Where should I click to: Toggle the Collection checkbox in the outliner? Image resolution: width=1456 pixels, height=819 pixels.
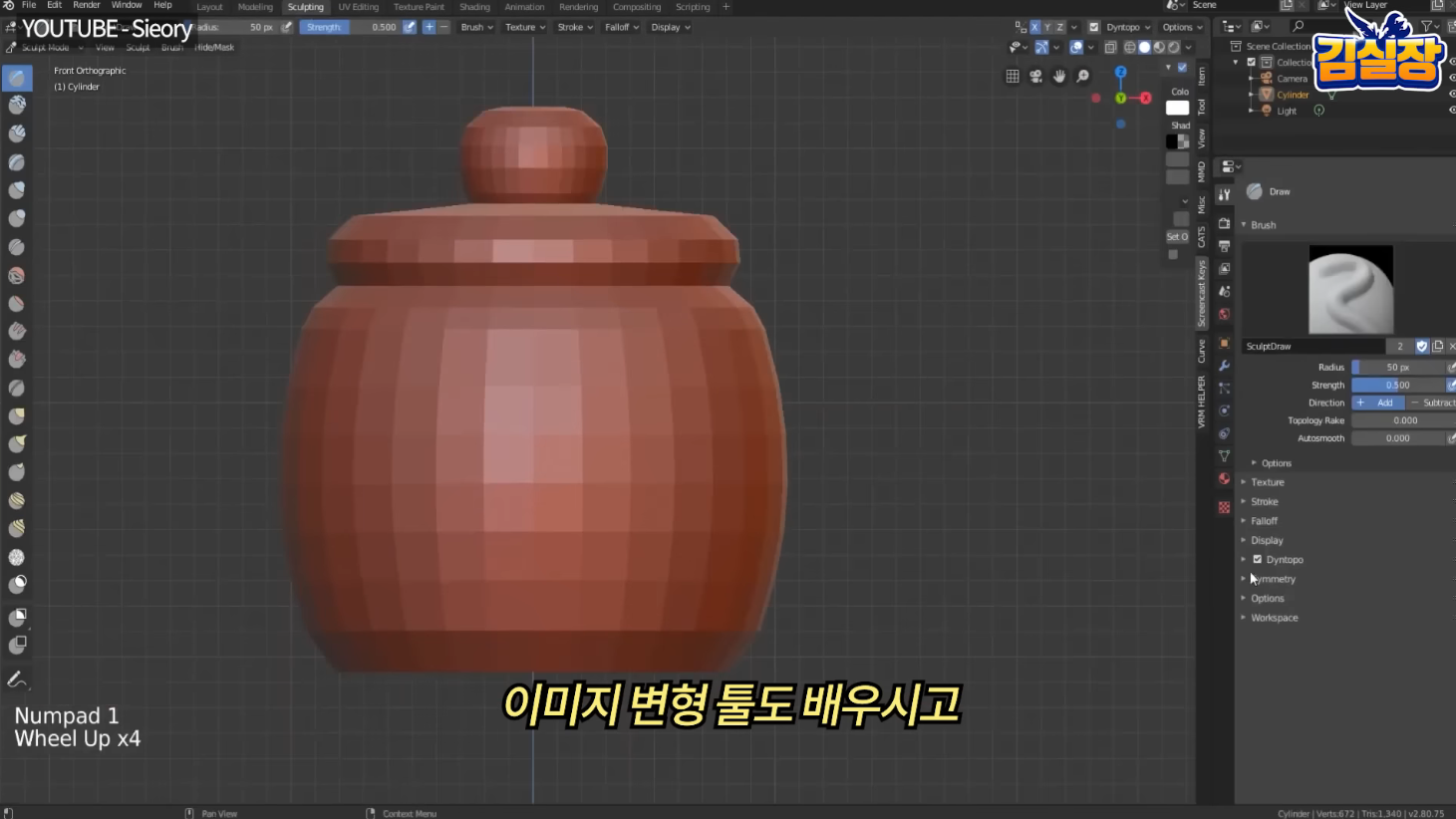[x=1251, y=61]
